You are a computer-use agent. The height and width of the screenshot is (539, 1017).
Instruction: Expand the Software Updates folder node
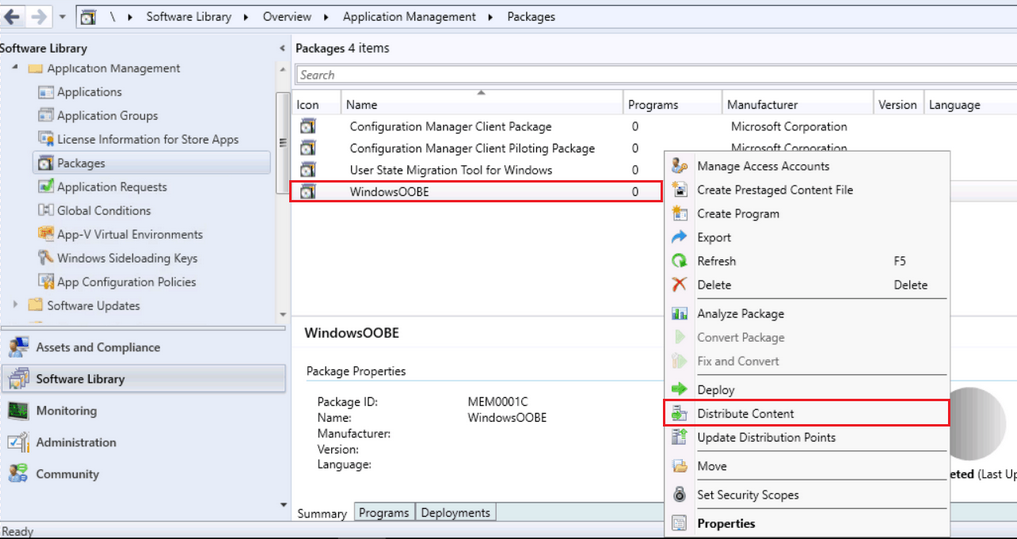[16, 305]
